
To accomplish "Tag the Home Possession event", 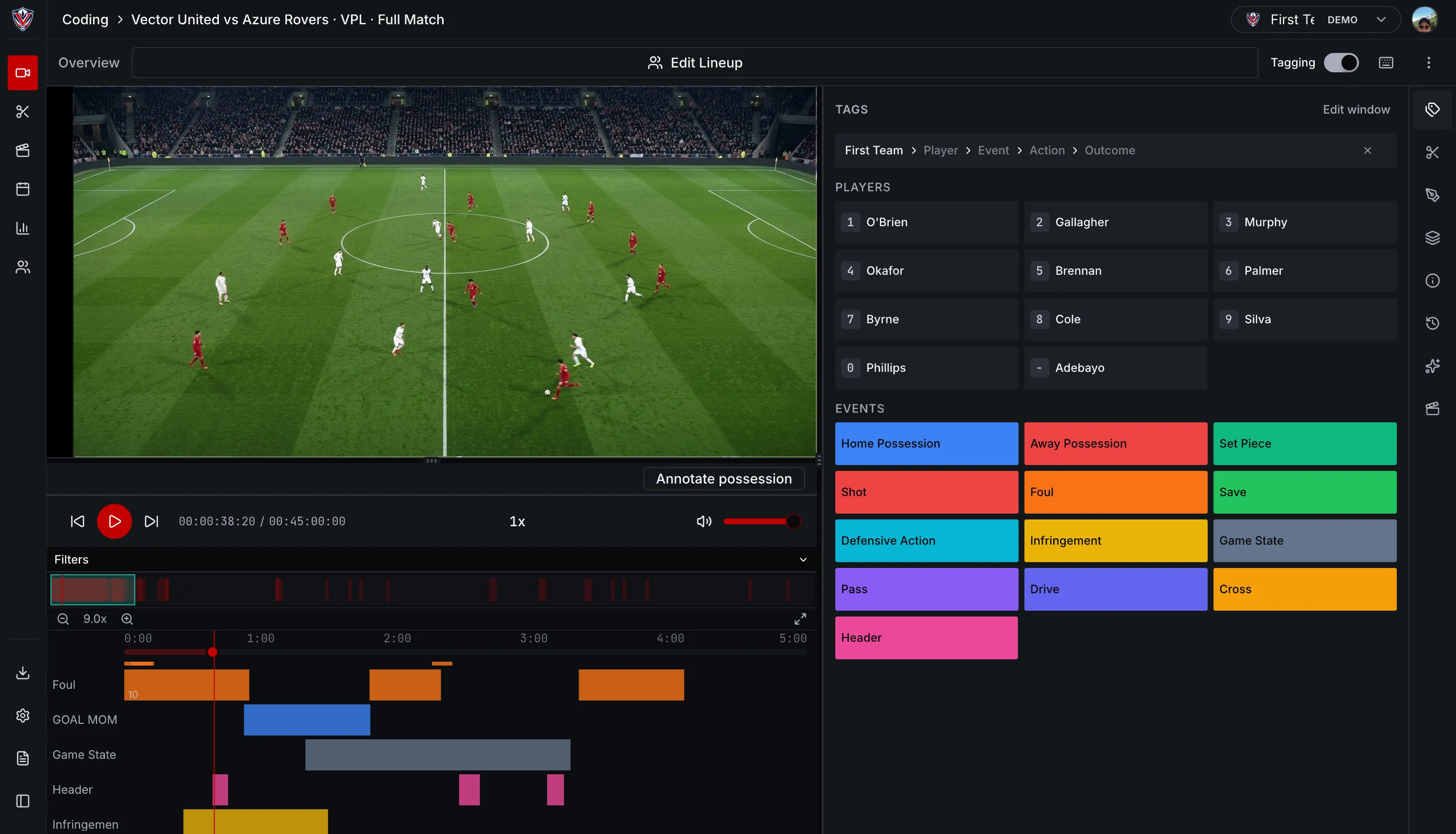I will click(x=927, y=443).
